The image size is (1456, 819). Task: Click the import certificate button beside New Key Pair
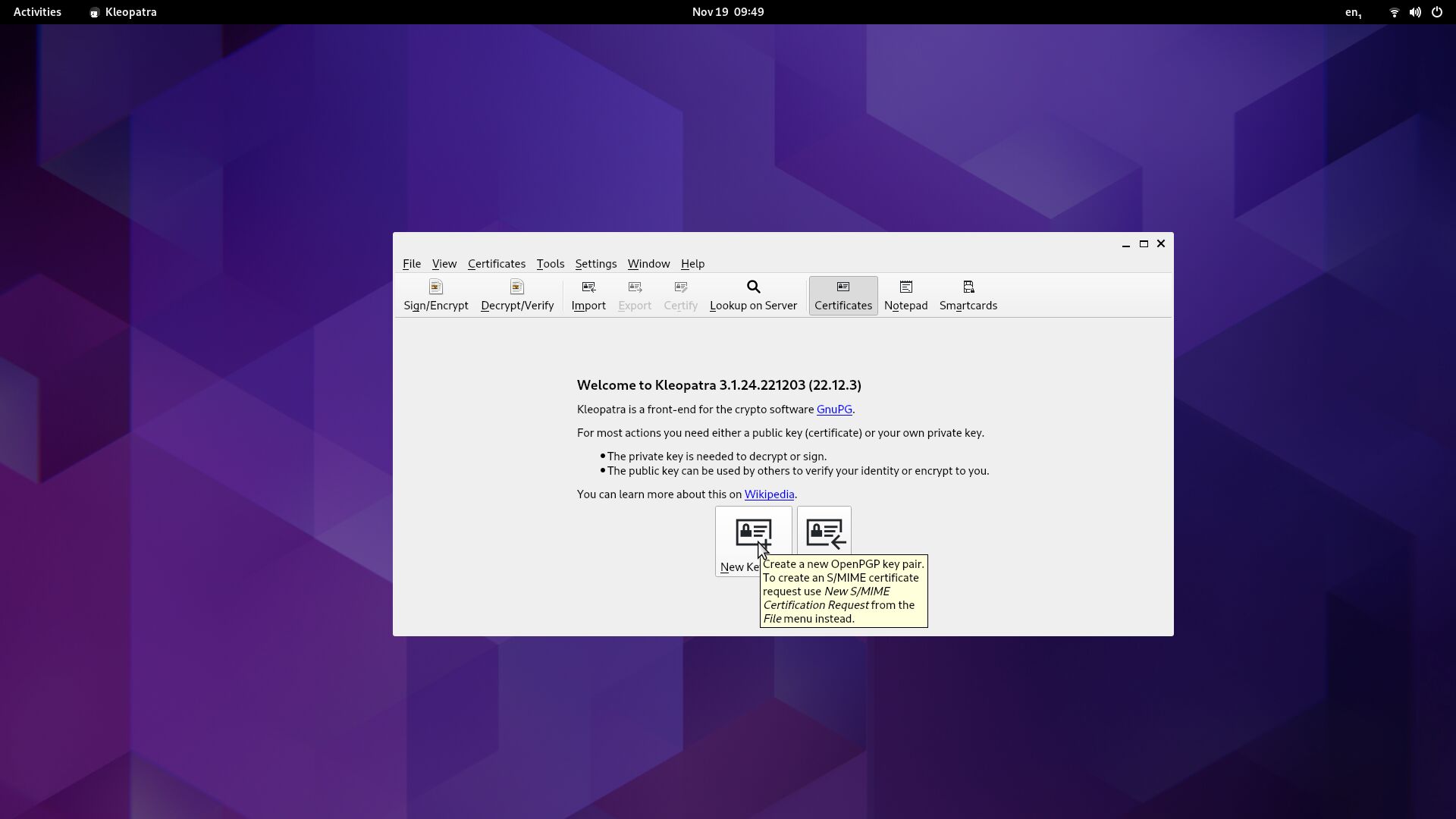click(x=824, y=532)
